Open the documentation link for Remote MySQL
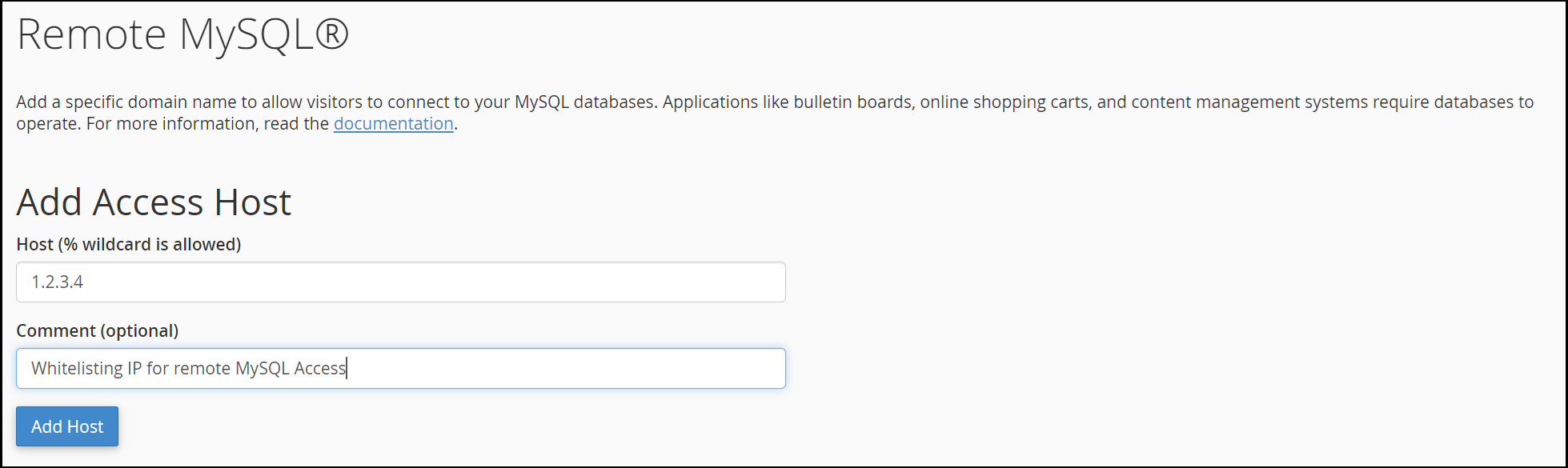 393,123
